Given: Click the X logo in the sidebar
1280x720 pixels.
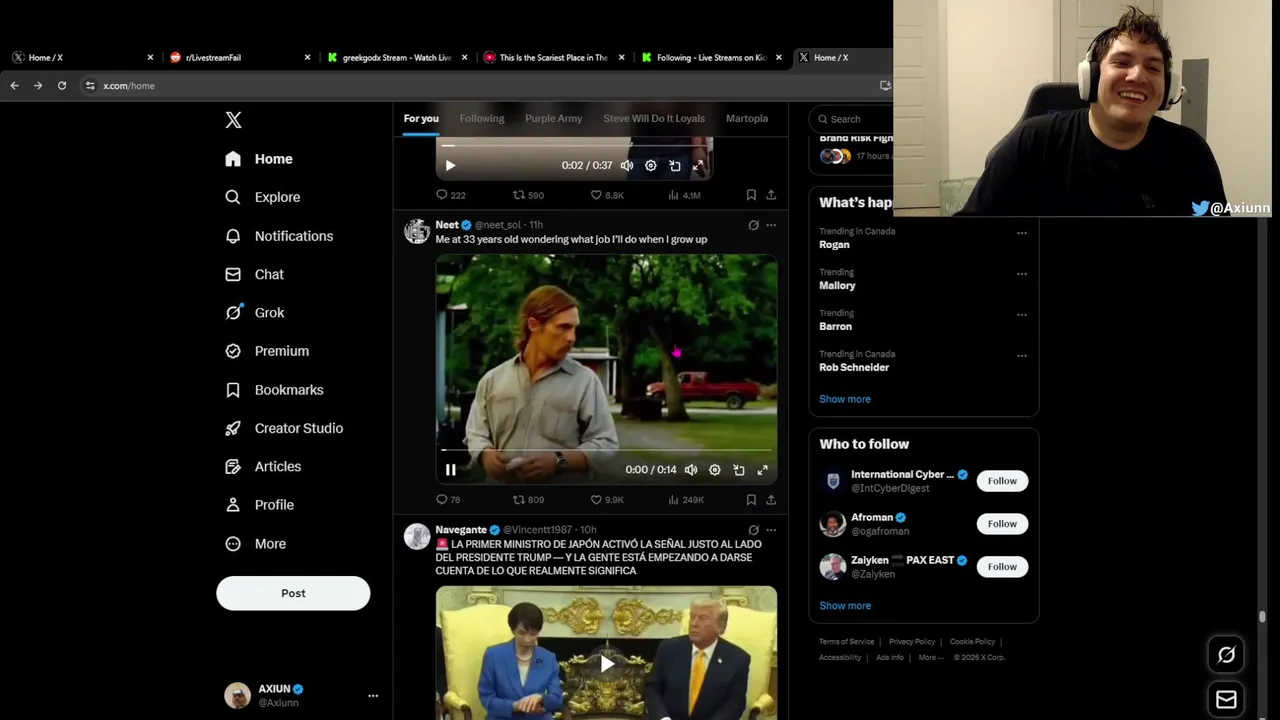Looking at the screenshot, I should coord(233,120).
